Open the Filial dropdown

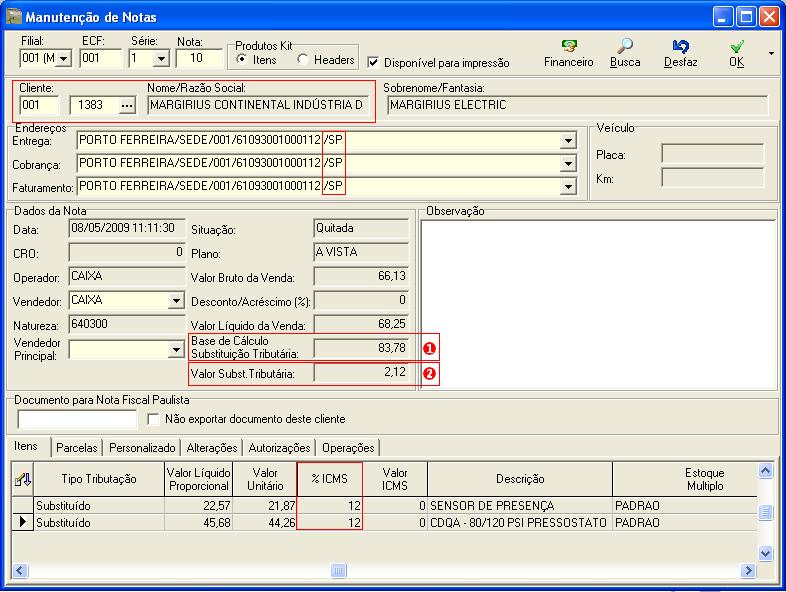point(64,59)
